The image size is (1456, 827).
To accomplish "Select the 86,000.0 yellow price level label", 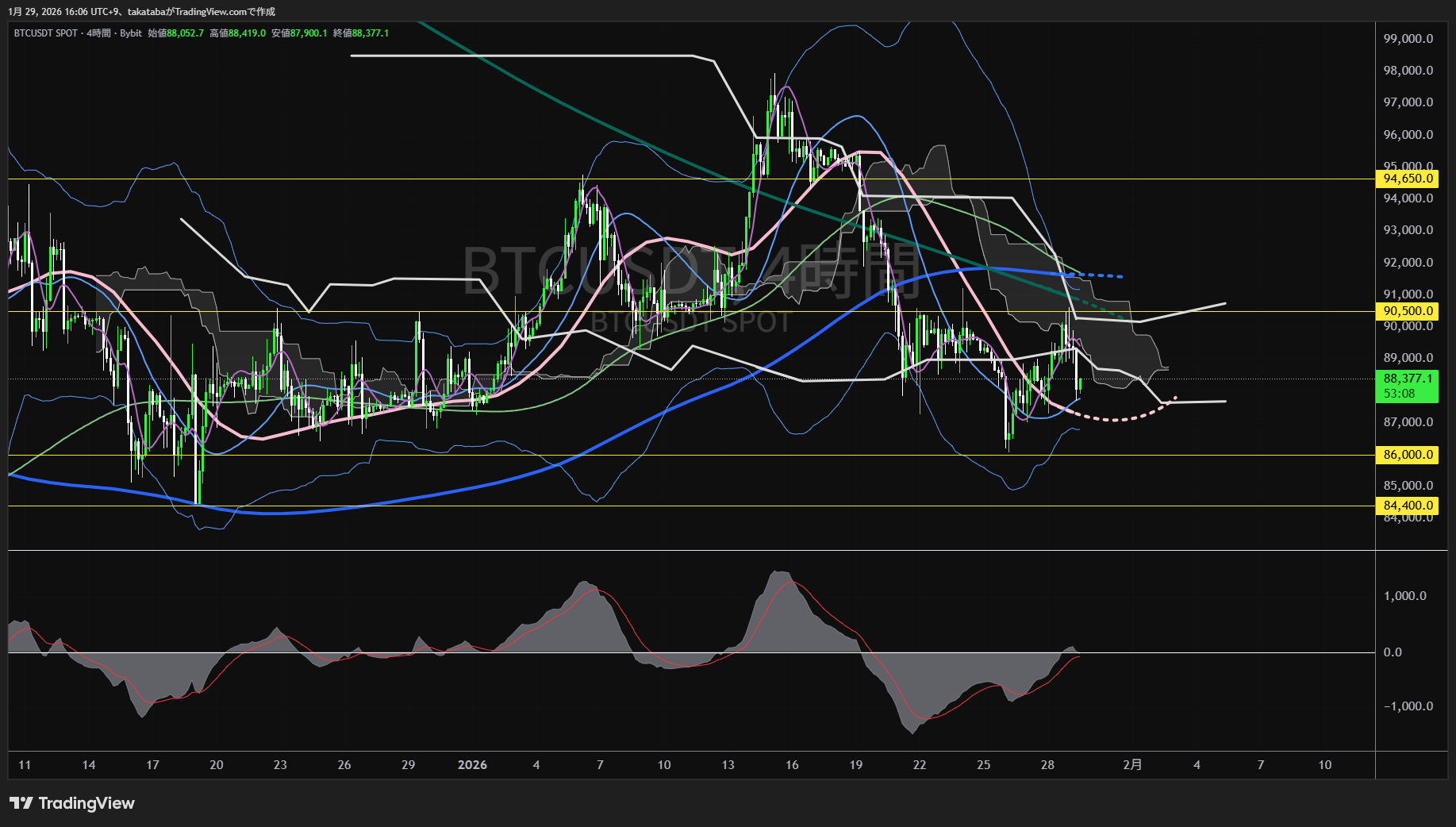I will click(1408, 455).
